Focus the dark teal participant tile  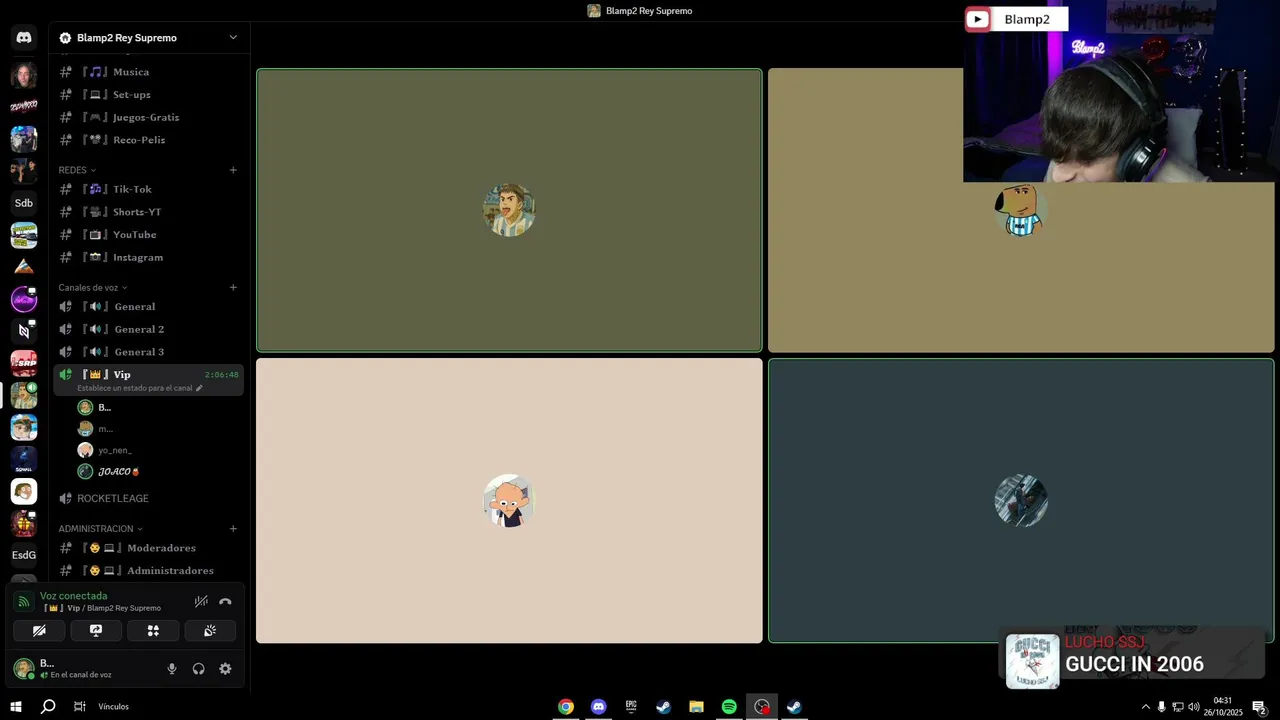pos(1021,501)
